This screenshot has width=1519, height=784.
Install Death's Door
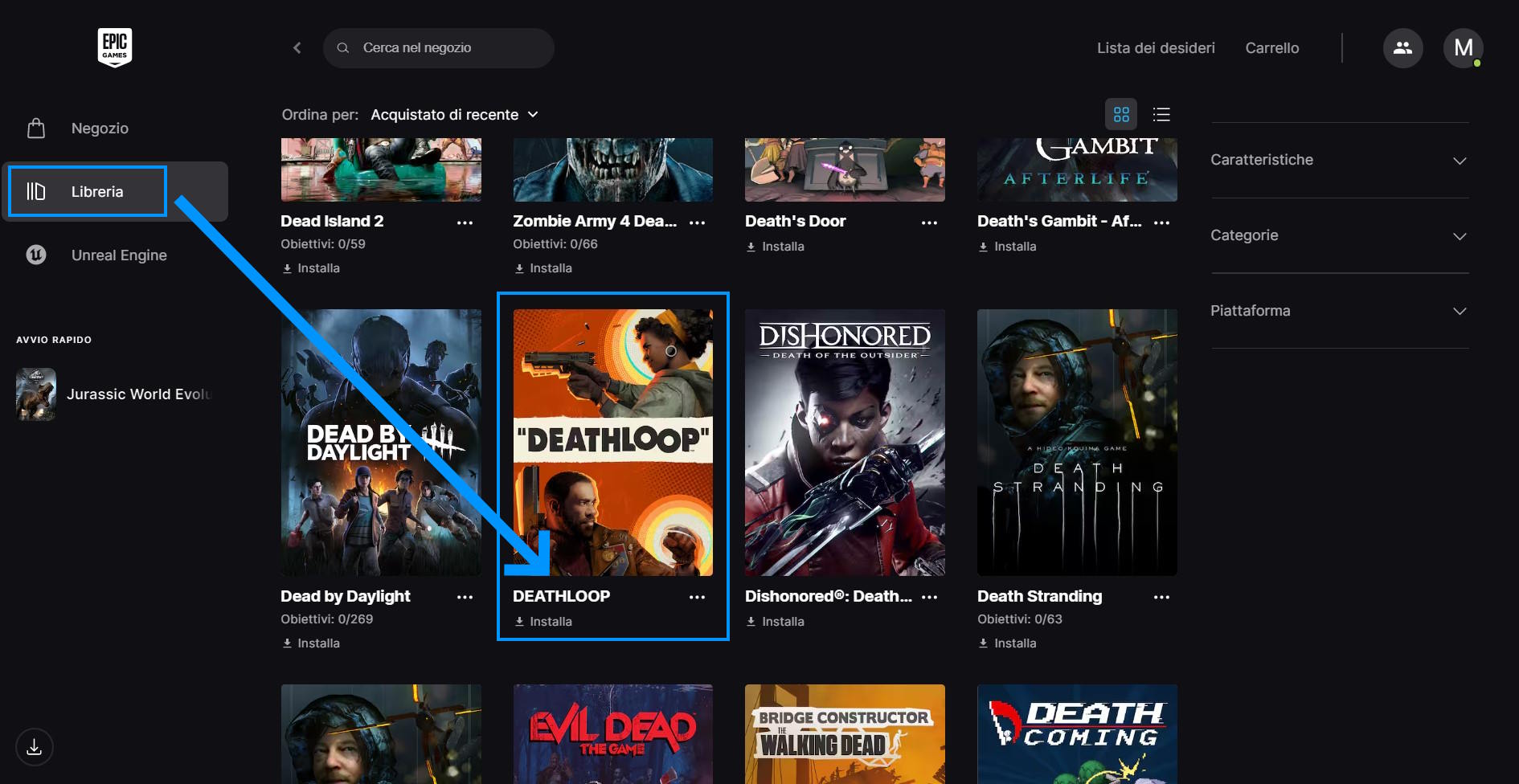coord(776,247)
